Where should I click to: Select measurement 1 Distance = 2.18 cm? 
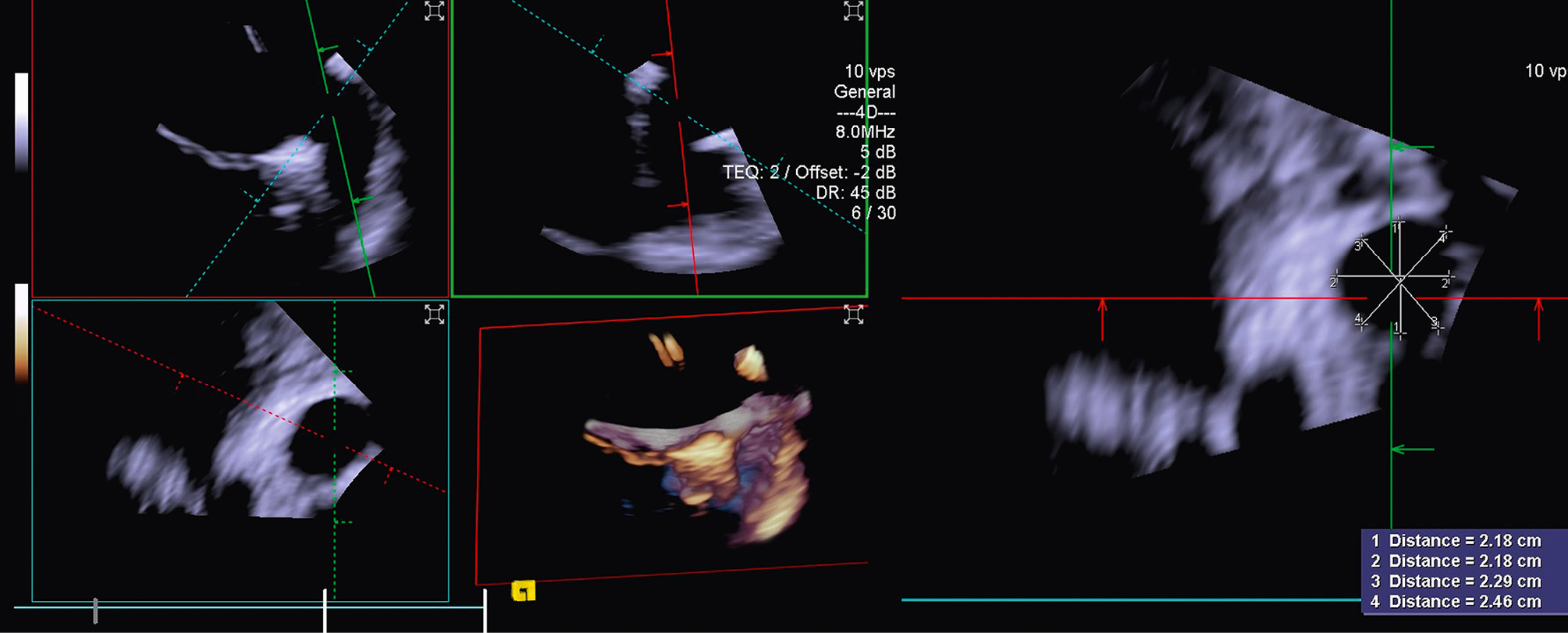(x=1456, y=541)
